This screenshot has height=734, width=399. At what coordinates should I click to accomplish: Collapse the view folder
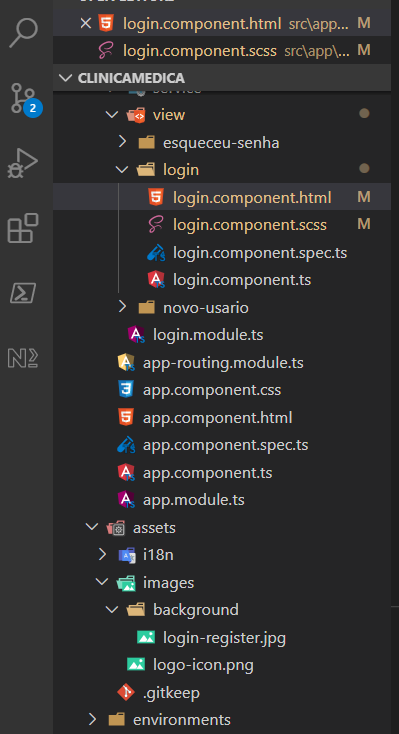point(112,115)
